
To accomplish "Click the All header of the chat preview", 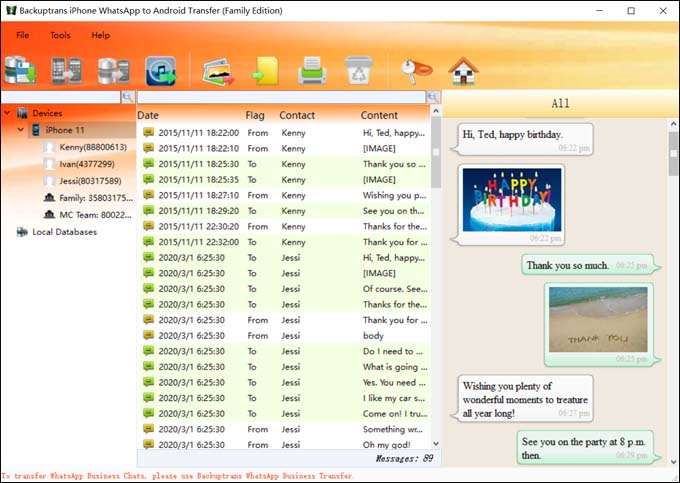I will [x=560, y=103].
